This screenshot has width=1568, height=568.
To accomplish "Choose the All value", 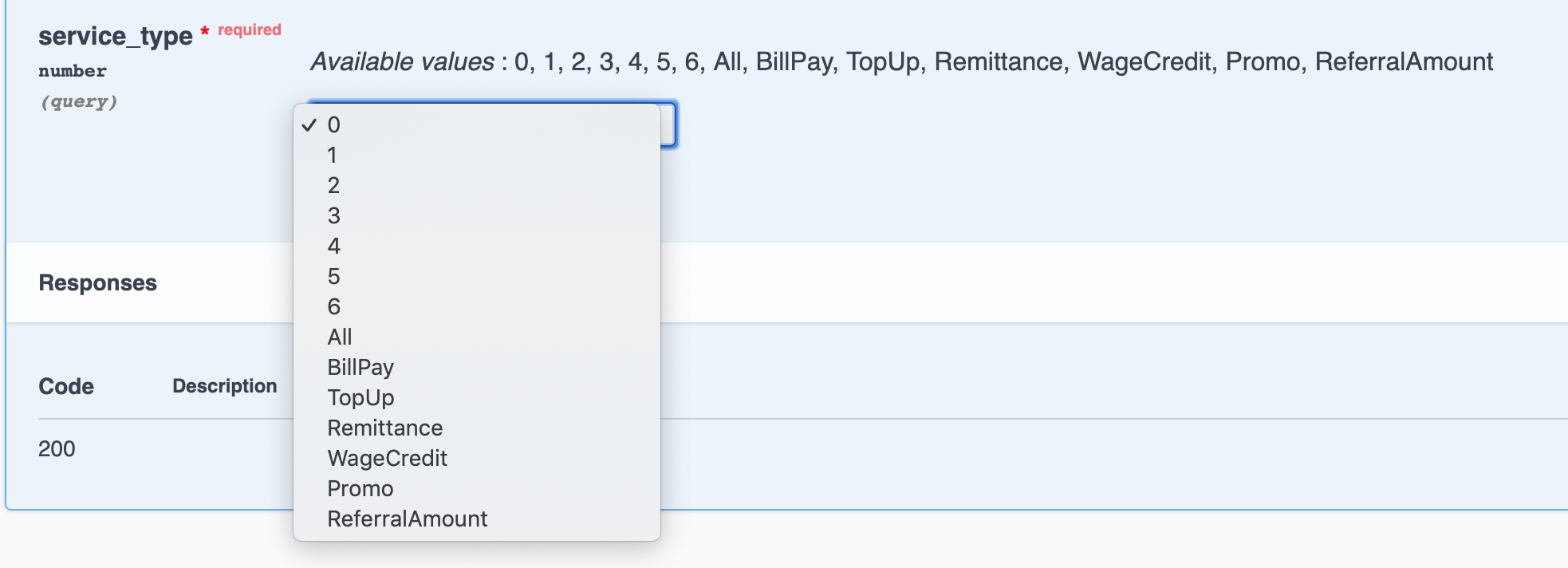I will click(341, 337).
